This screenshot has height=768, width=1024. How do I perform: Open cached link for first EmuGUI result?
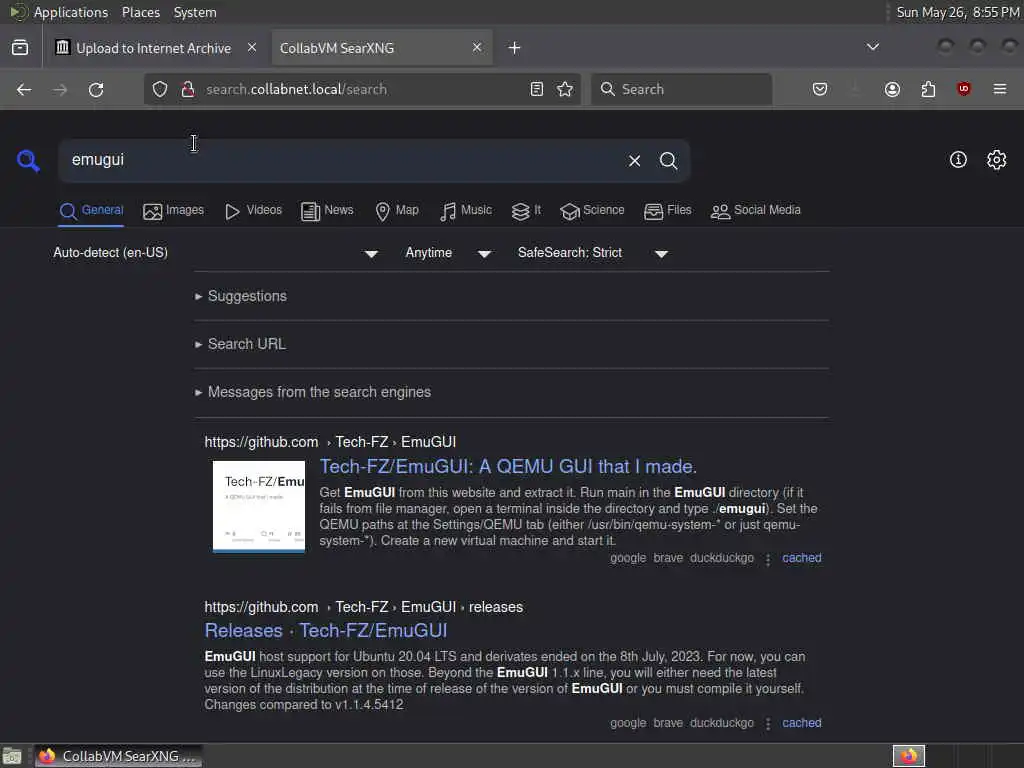[802, 558]
